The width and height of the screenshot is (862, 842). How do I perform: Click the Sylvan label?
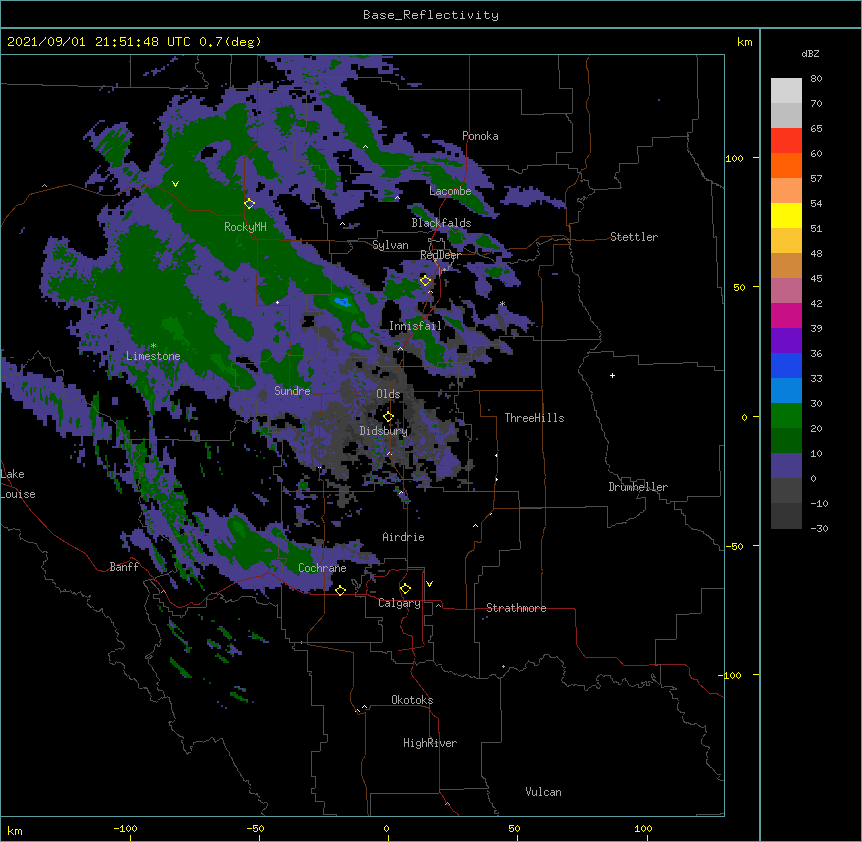point(390,245)
